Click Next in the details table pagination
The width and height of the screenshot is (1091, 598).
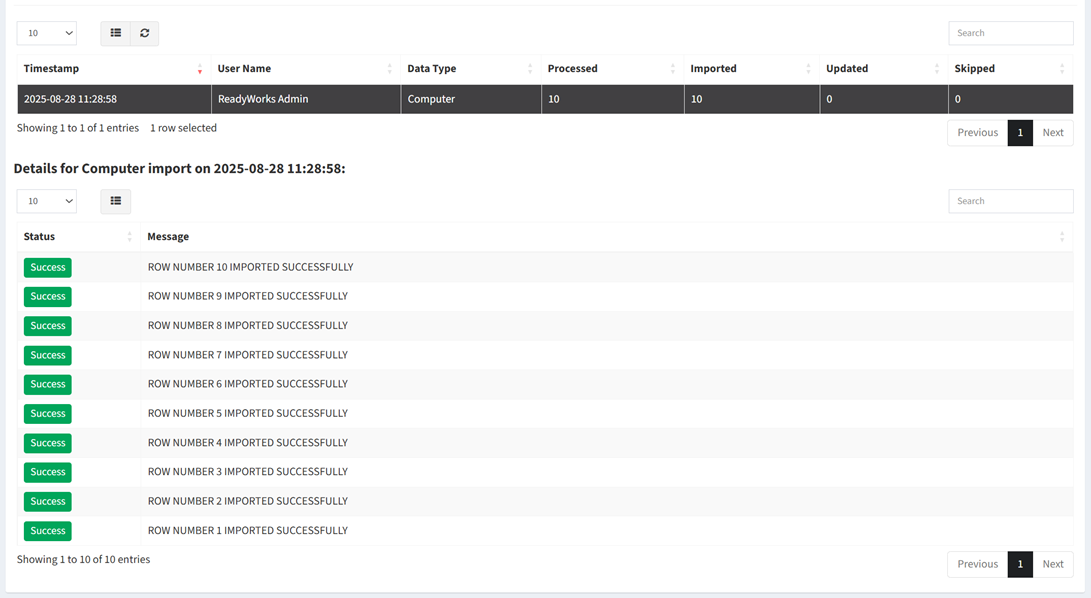1053,564
